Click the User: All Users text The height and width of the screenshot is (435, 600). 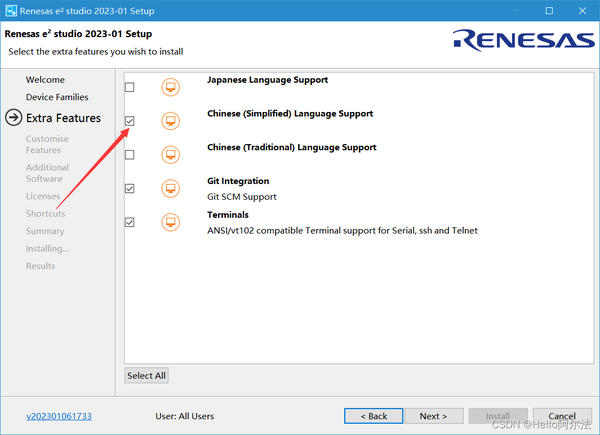pos(185,416)
